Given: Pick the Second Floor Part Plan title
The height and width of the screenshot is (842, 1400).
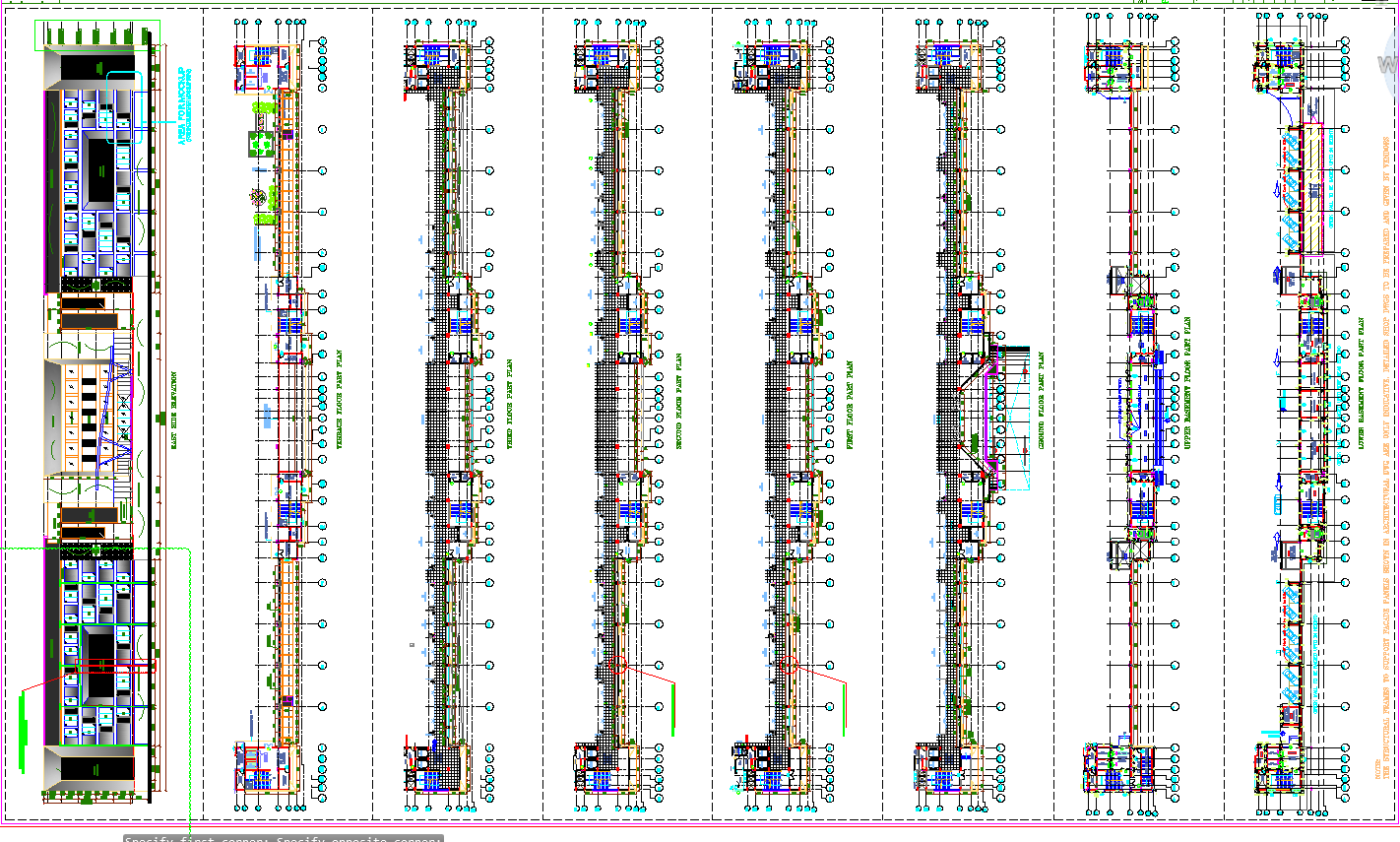Looking at the screenshot, I should [678, 402].
